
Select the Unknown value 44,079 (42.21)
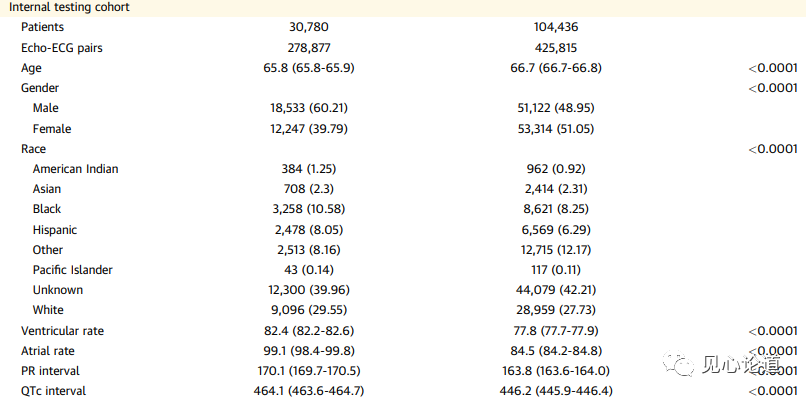click(x=556, y=290)
